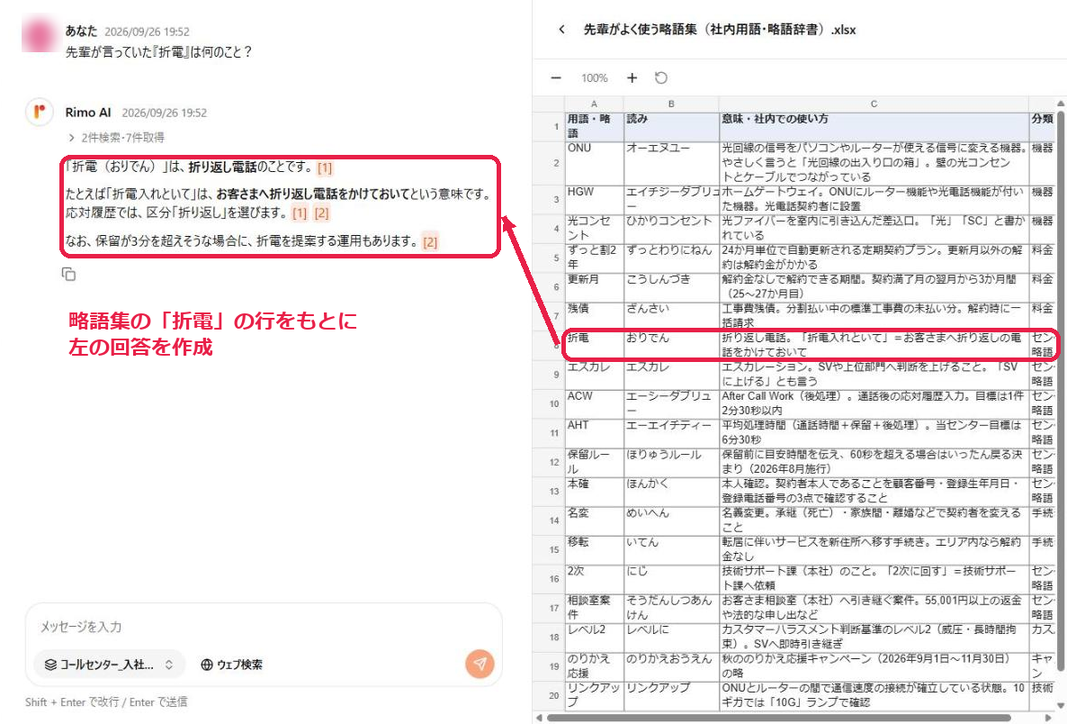Open citation [1] after 折り返し電話のことです
The height and width of the screenshot is (724, 1067).
click(x=325, y=167)
